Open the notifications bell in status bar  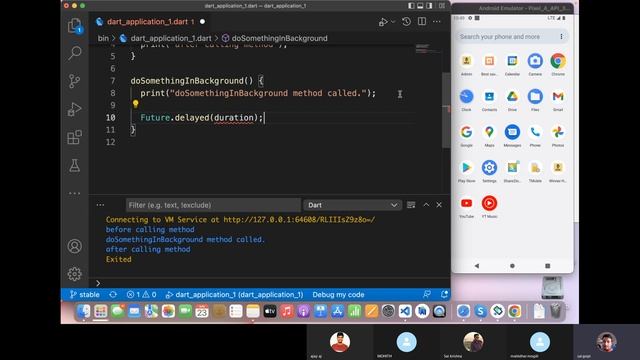(x=444, y=294)
